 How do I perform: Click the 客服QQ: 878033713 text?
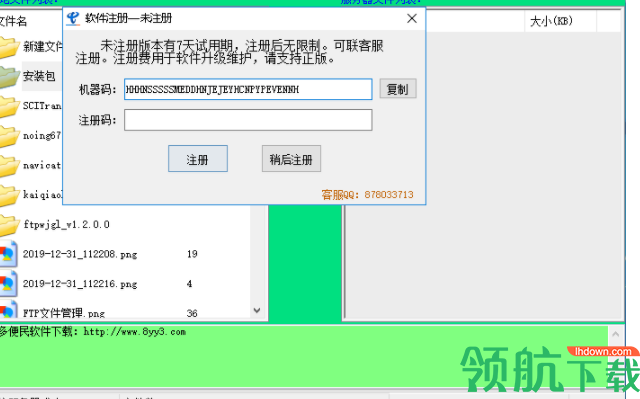[367, 195]
